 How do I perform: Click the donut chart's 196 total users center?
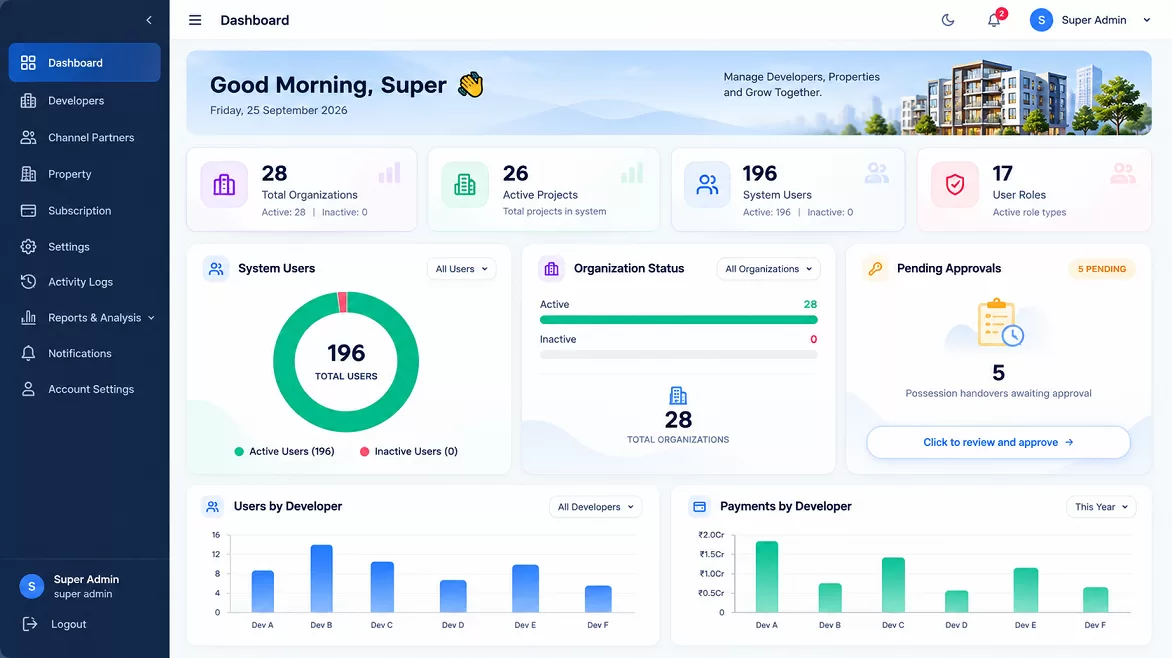point(346,362)
